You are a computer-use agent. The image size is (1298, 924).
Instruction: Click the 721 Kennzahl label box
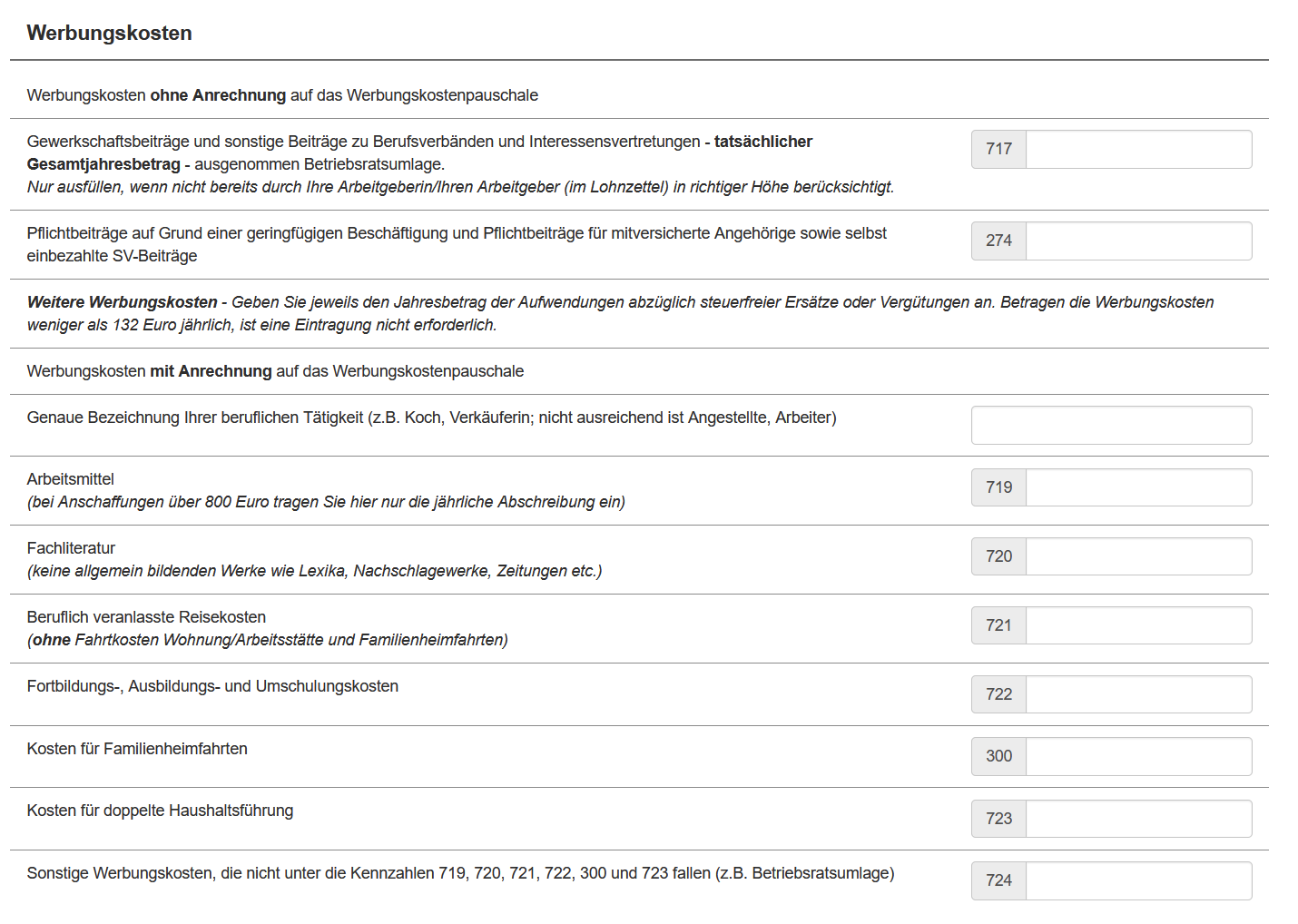click(998, 625)
